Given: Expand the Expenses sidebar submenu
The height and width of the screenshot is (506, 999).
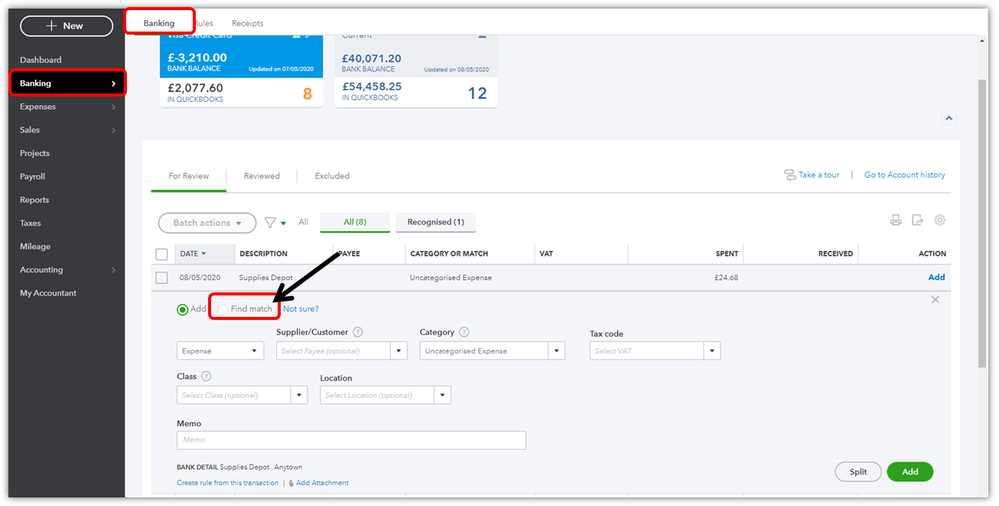Looking at the screenshot, I should pyautogui.click(x=113, y=107).
